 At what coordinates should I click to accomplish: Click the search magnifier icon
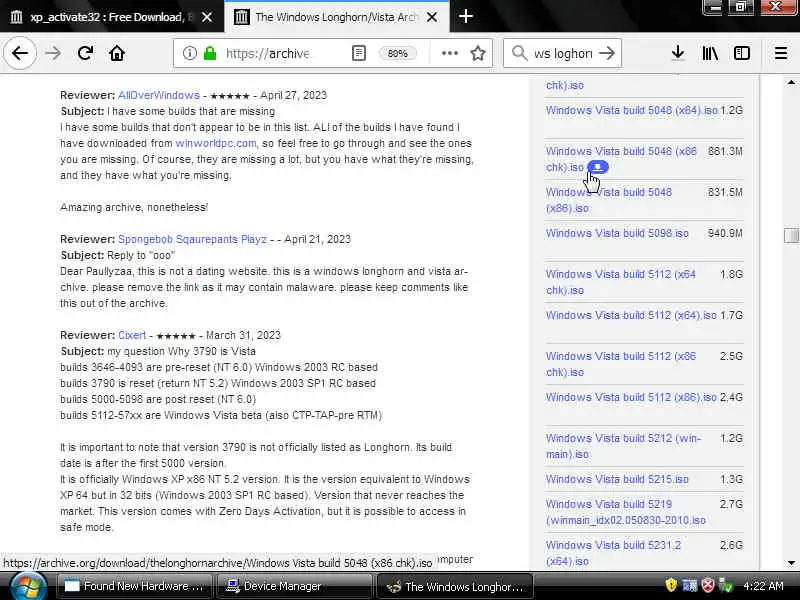[519, 53]
